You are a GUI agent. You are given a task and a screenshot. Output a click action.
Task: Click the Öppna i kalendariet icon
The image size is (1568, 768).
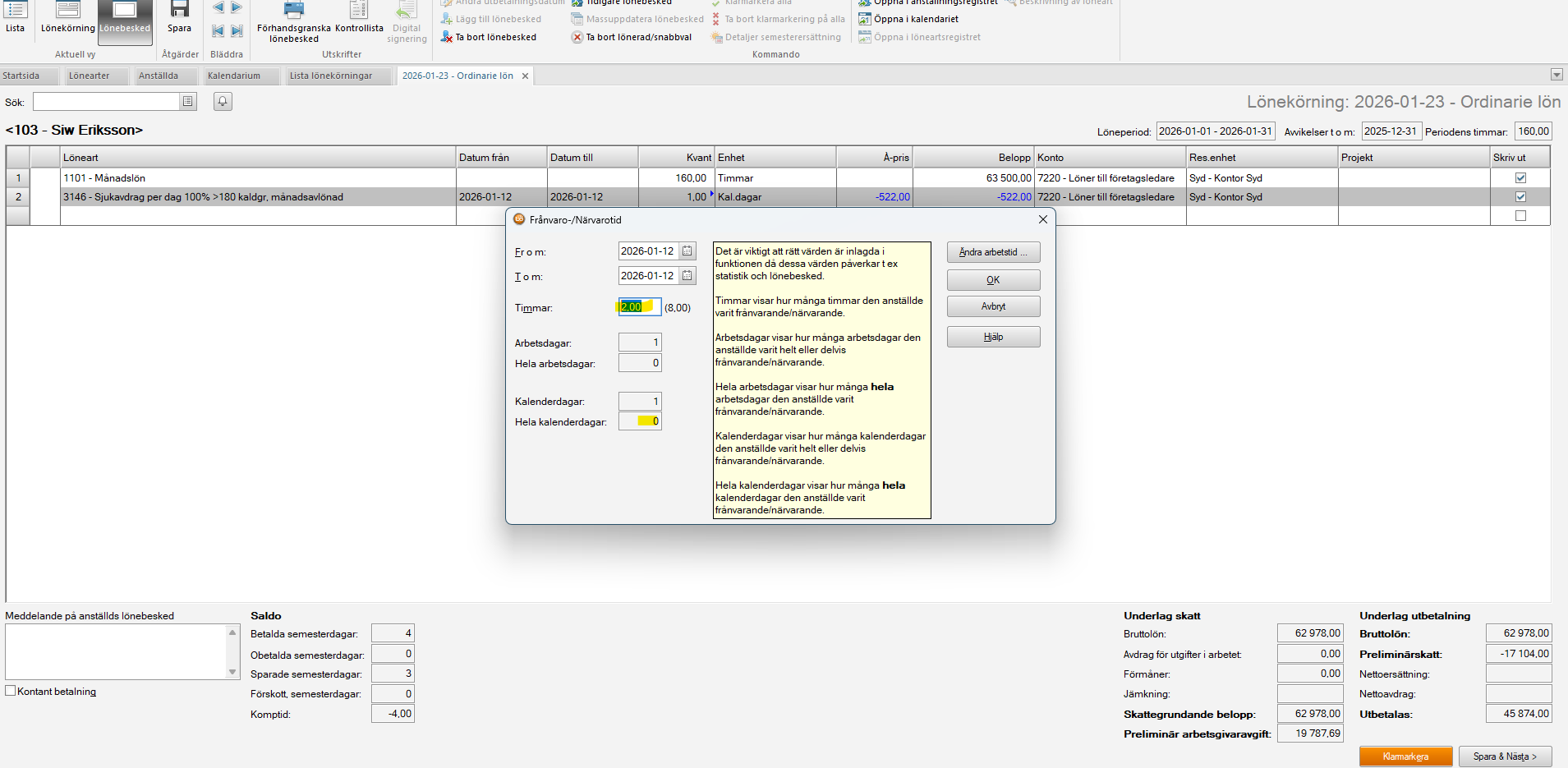(x=865, y=19)
